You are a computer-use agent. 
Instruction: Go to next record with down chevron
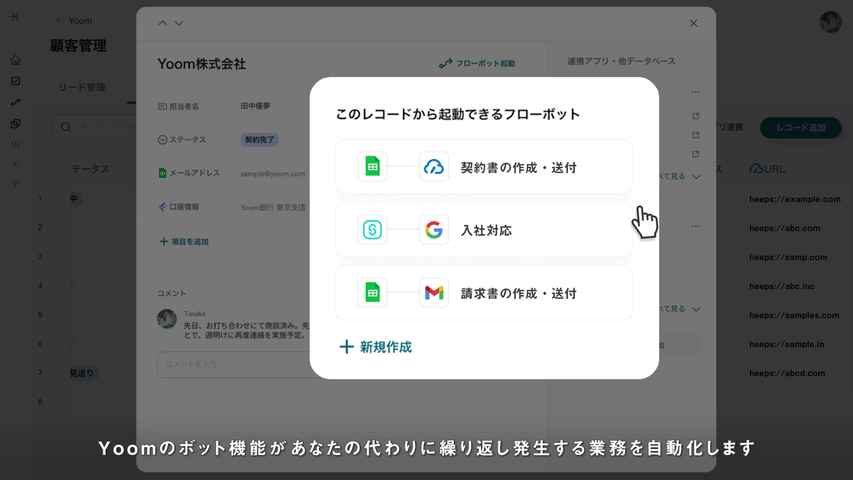(x=178, y=23)
